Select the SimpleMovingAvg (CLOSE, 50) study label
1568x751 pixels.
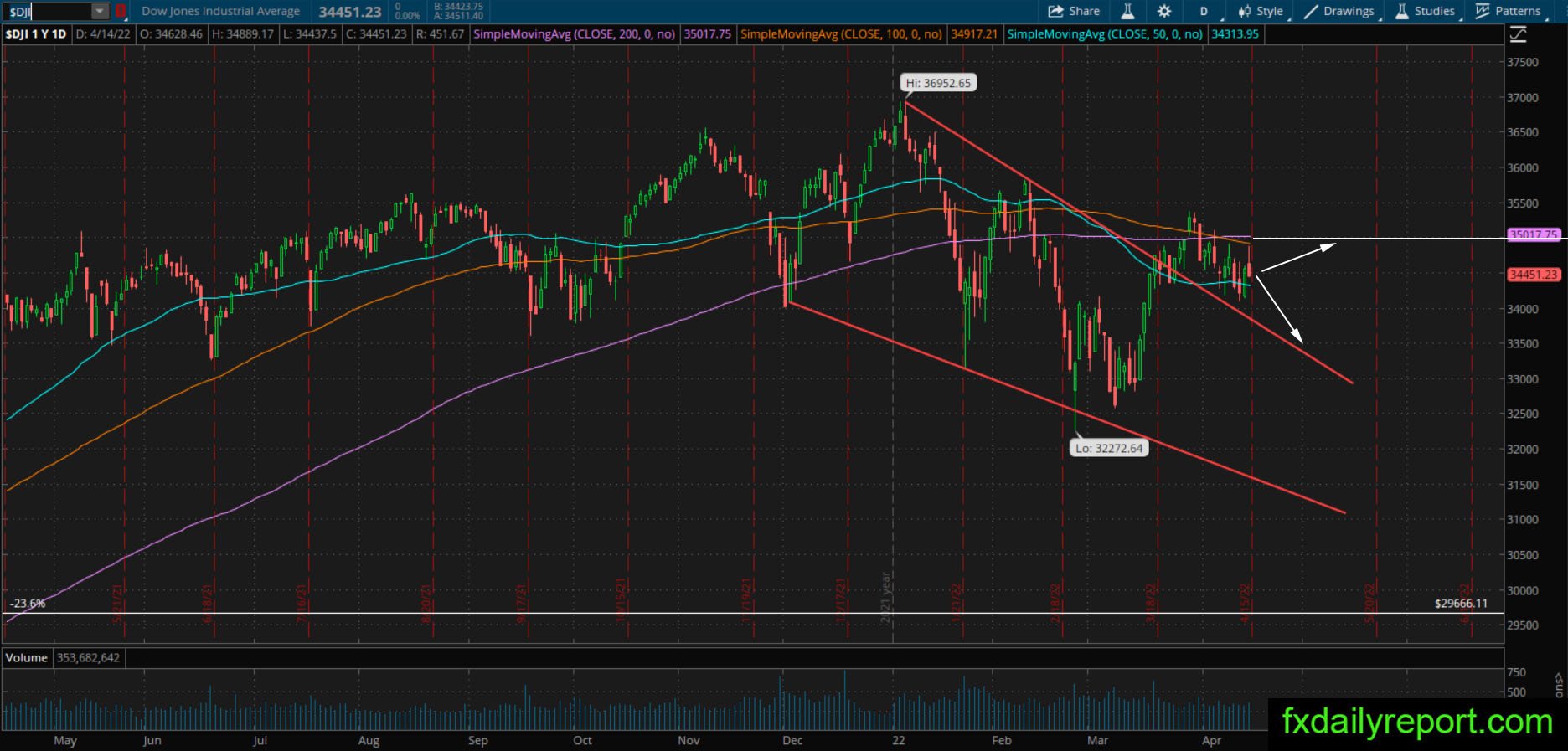coord(1105,34)
